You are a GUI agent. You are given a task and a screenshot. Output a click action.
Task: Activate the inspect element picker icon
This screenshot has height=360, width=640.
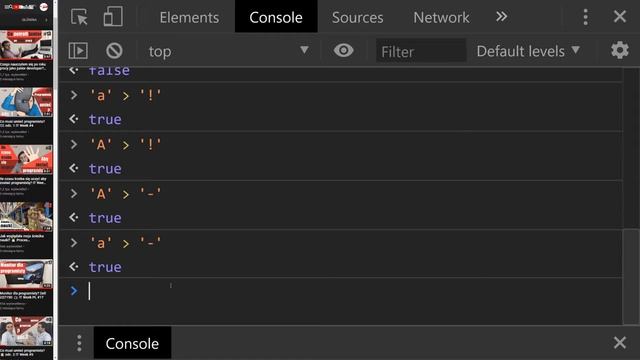pos(79,17)
